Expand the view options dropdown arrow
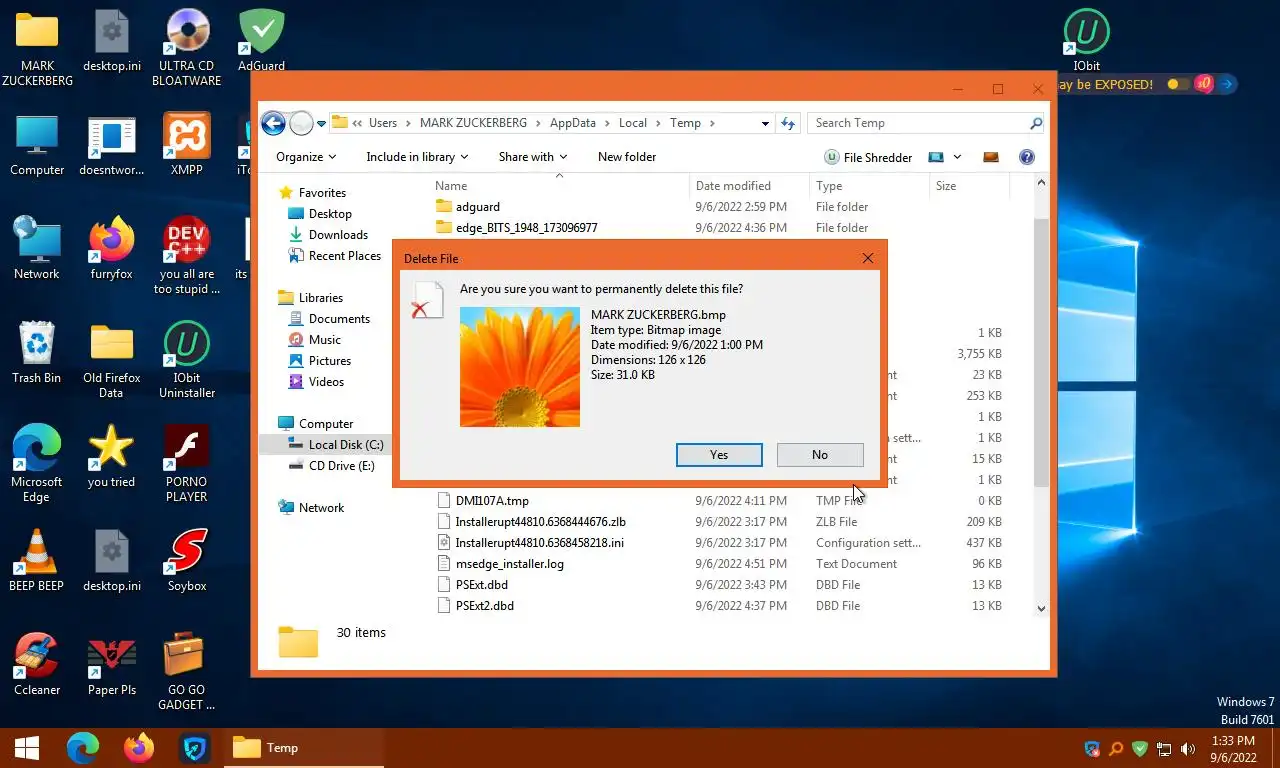Image resolution: width=1280 pixels, height=768 pixels. [957, 157]
